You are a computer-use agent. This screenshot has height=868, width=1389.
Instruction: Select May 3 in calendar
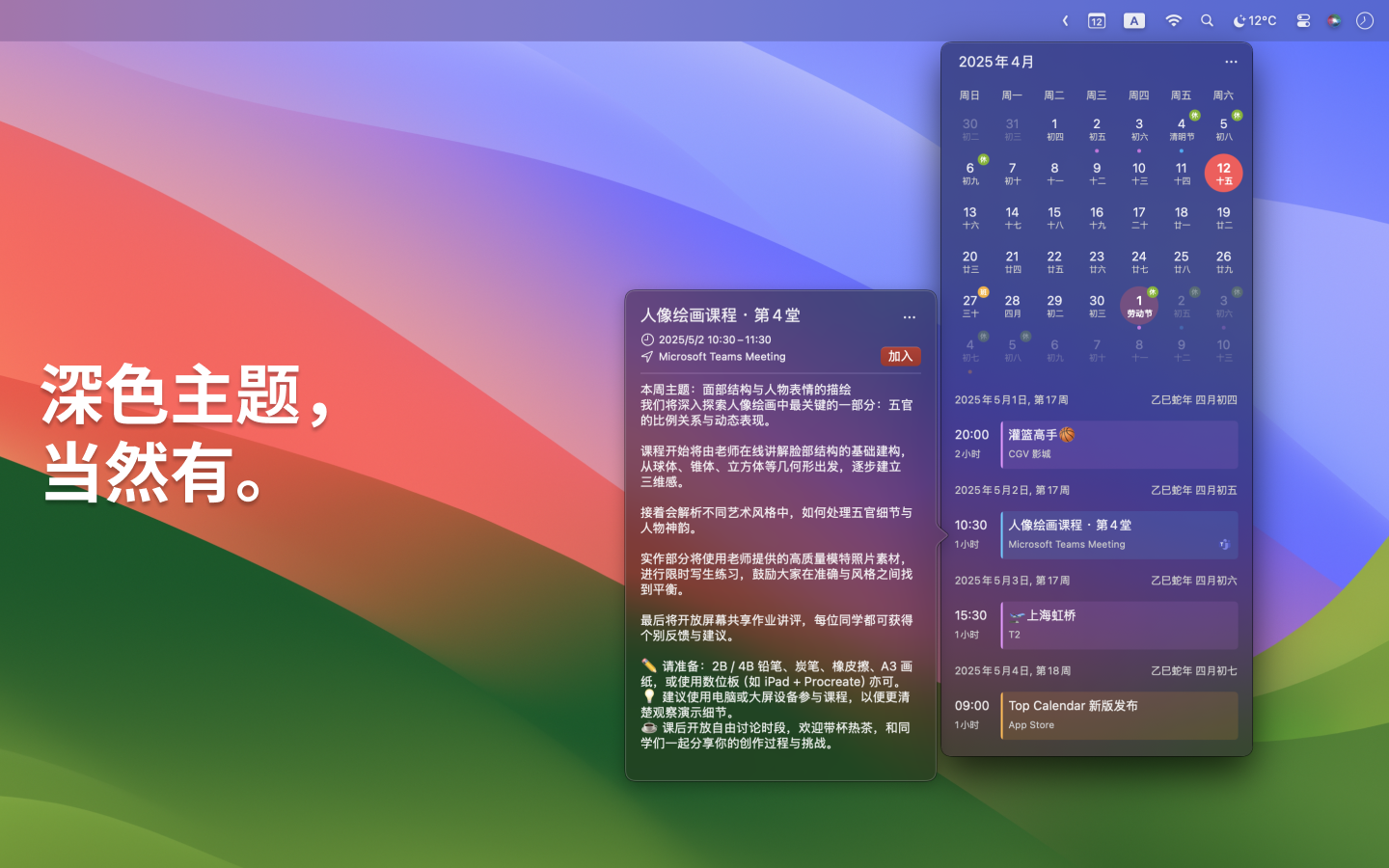[x=1223, y=306]
